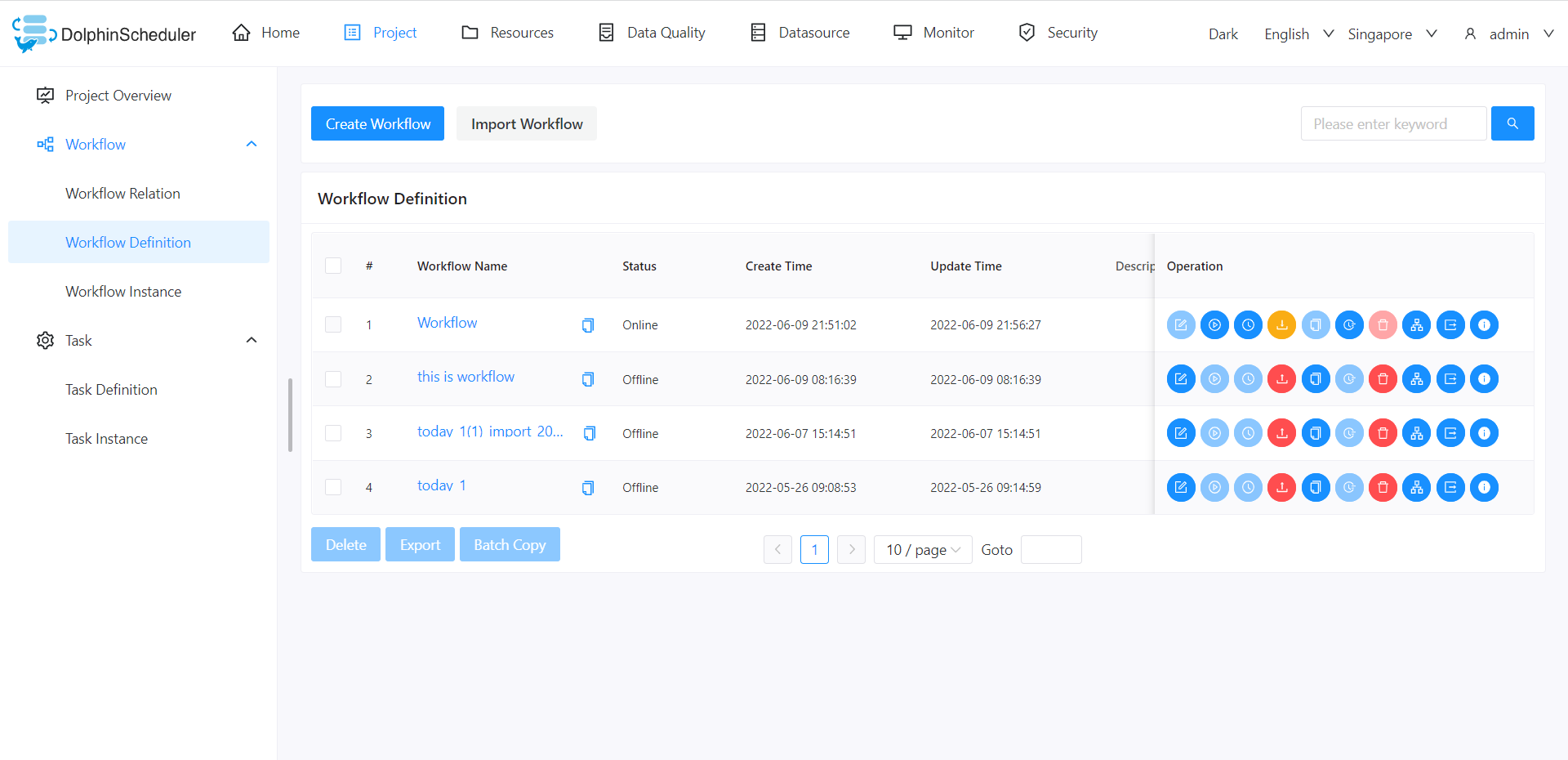Edit the 'this is workflow' definition
This screenshot has width=1568, height=760.
click(1181, 379)
